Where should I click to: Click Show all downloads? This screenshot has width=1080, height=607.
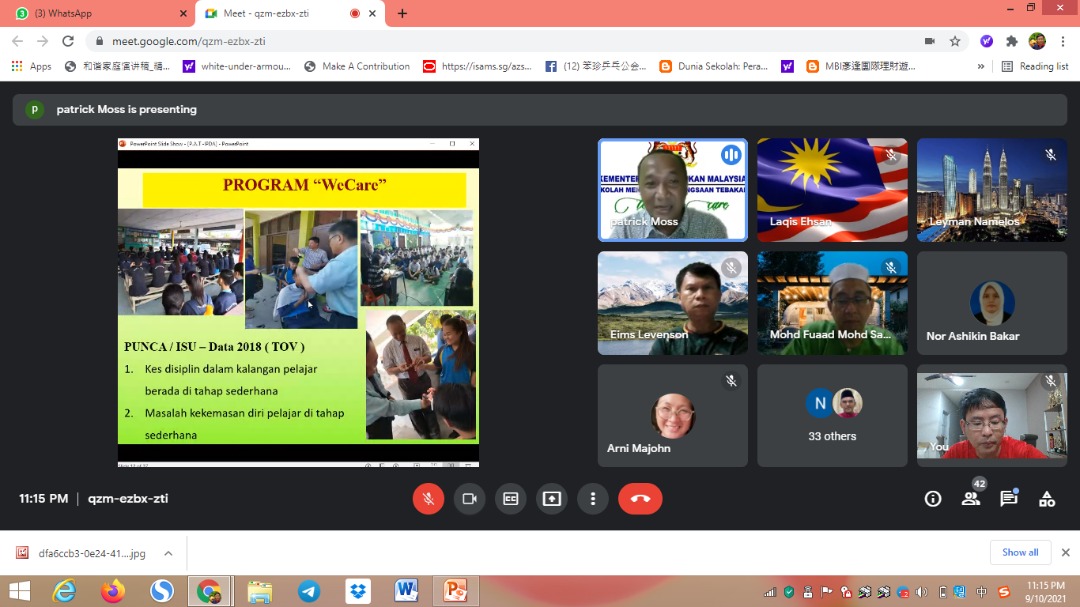coord(1020,553)
